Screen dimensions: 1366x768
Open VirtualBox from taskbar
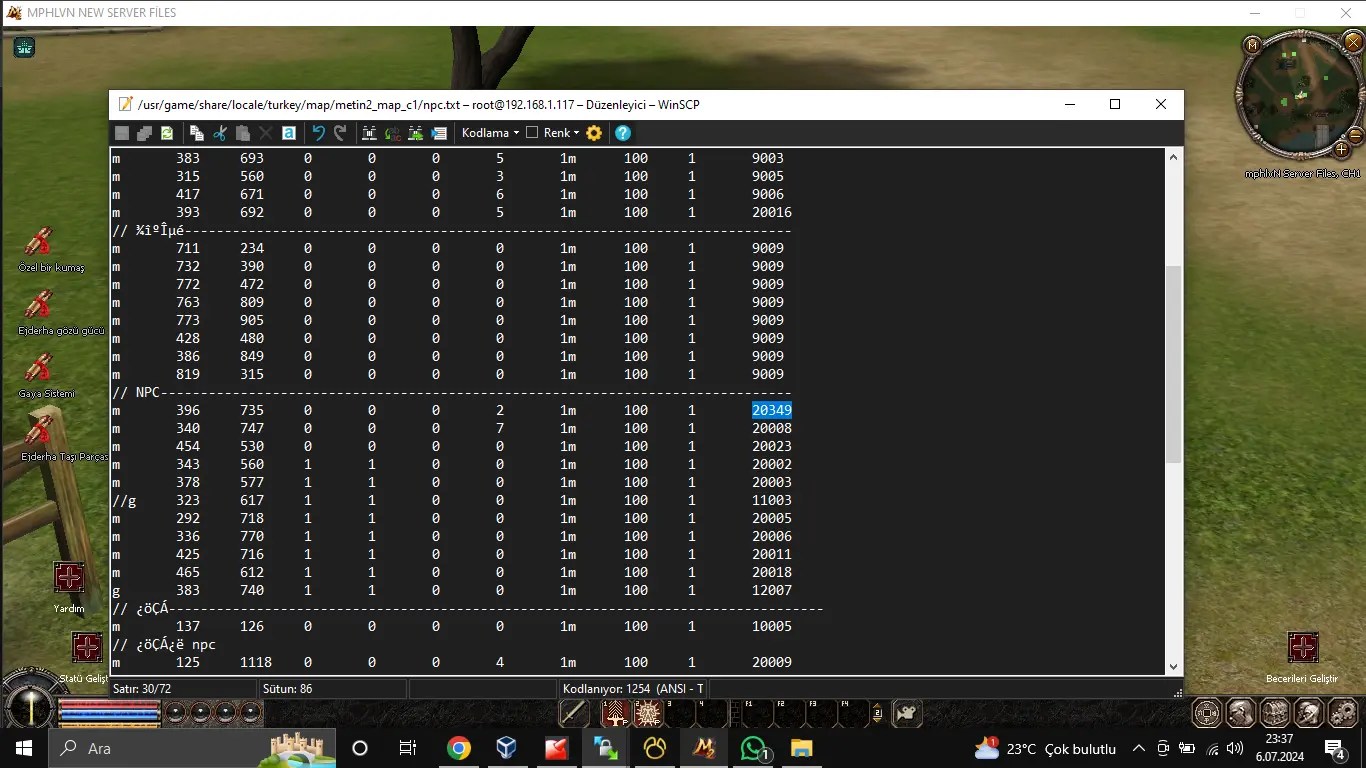(x=507, y=748)
